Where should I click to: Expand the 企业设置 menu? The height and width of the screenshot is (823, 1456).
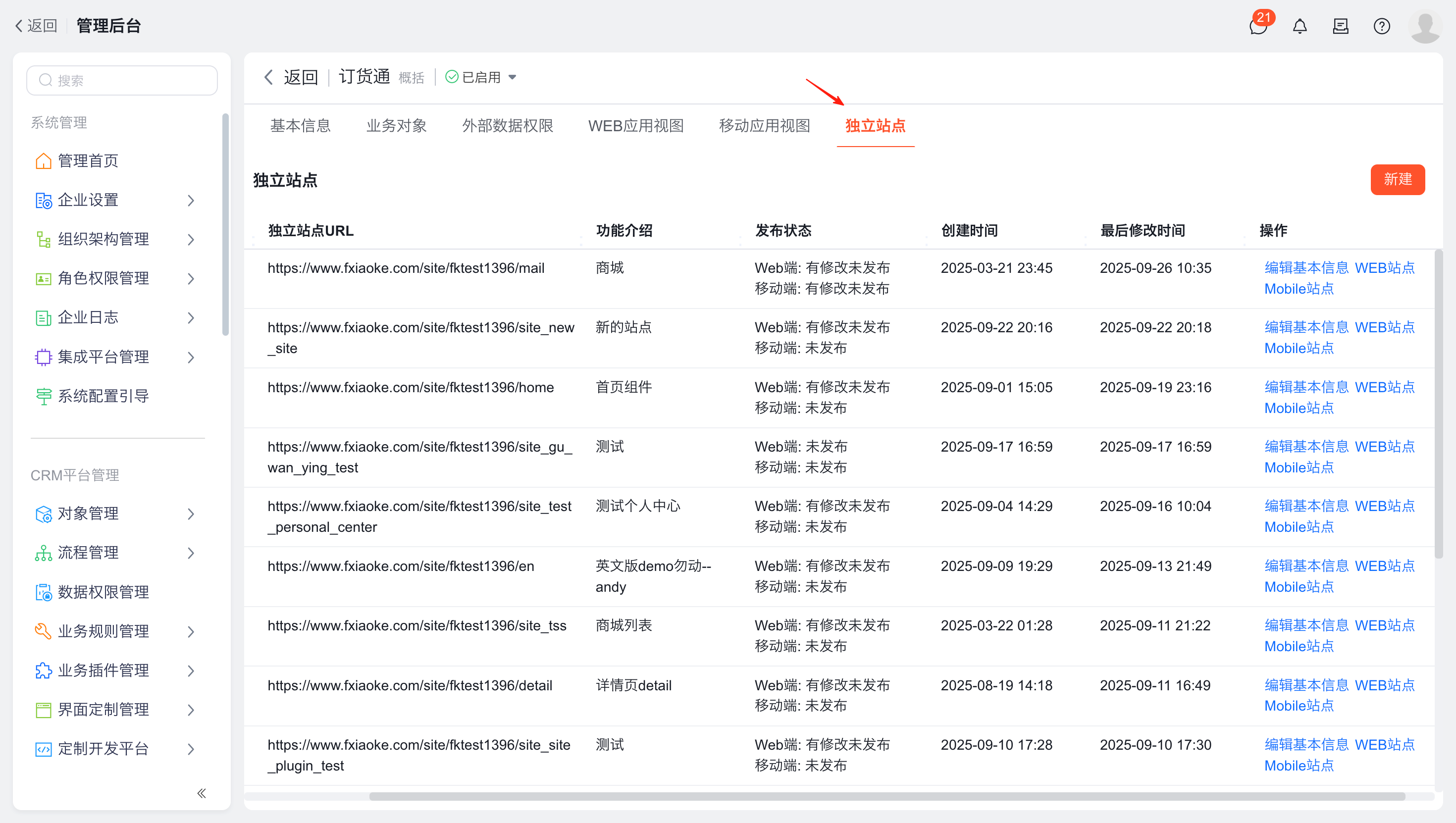pos(191,200)
